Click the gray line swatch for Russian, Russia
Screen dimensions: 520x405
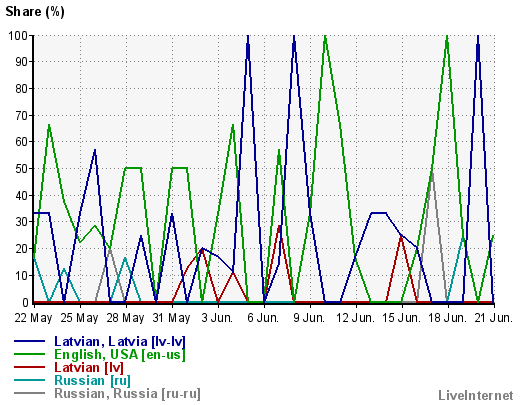[x=29, y=393]
